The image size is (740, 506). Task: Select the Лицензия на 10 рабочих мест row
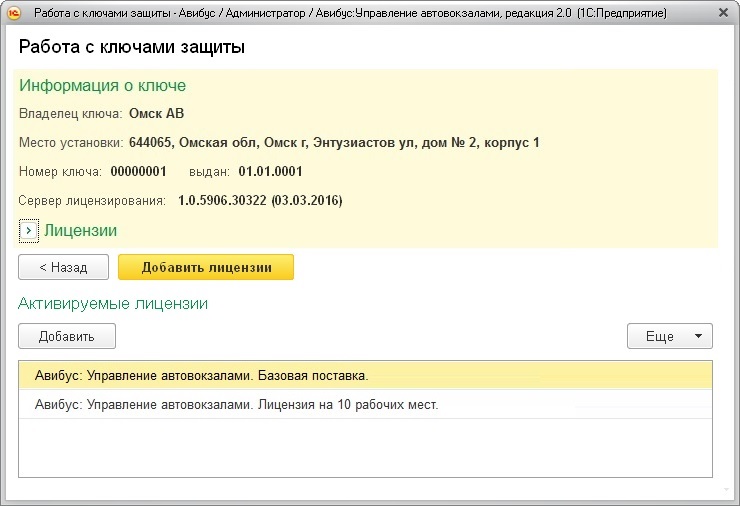pos(236,405)
